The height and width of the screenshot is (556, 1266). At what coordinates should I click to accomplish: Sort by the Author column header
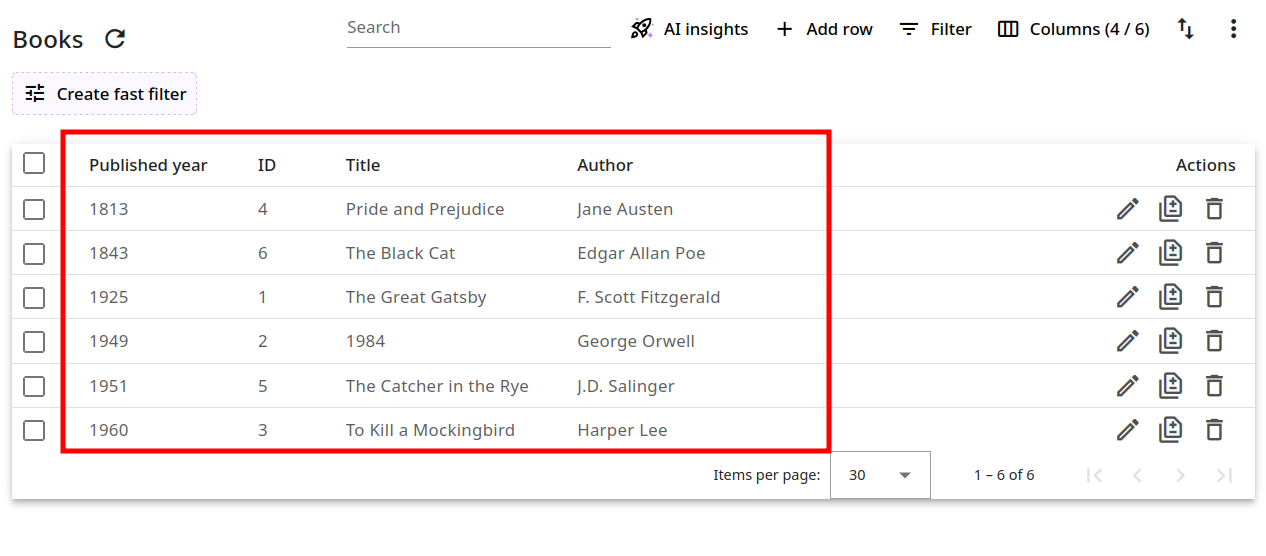(605, 165)
